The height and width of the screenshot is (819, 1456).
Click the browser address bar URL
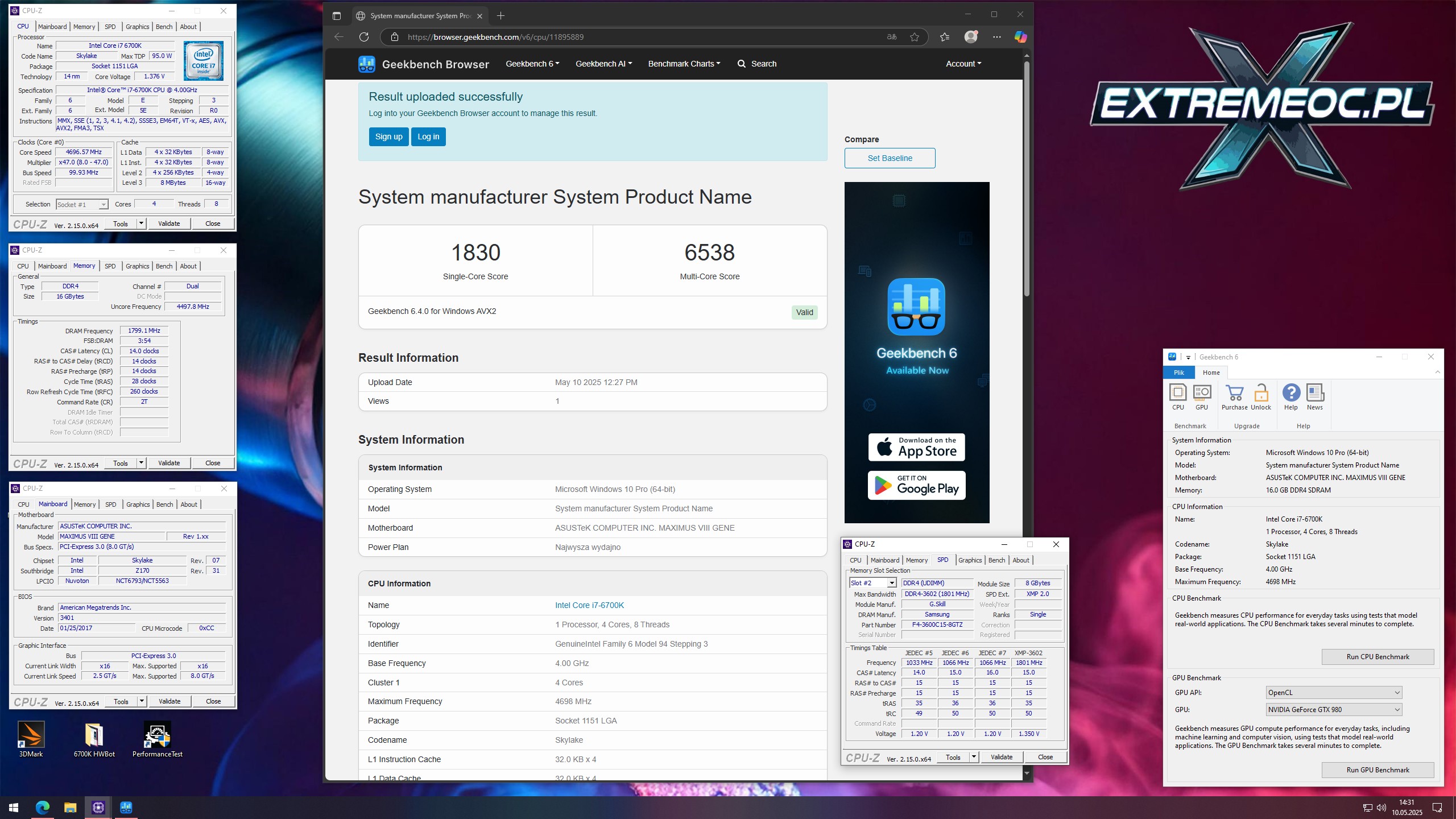click(495, 37)
